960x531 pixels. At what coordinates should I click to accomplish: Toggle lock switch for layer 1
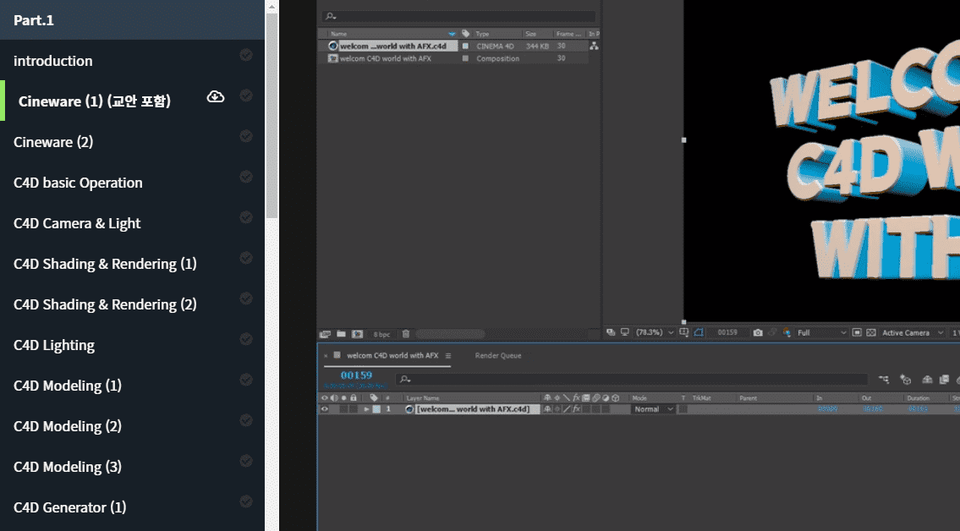coord(353,409)
